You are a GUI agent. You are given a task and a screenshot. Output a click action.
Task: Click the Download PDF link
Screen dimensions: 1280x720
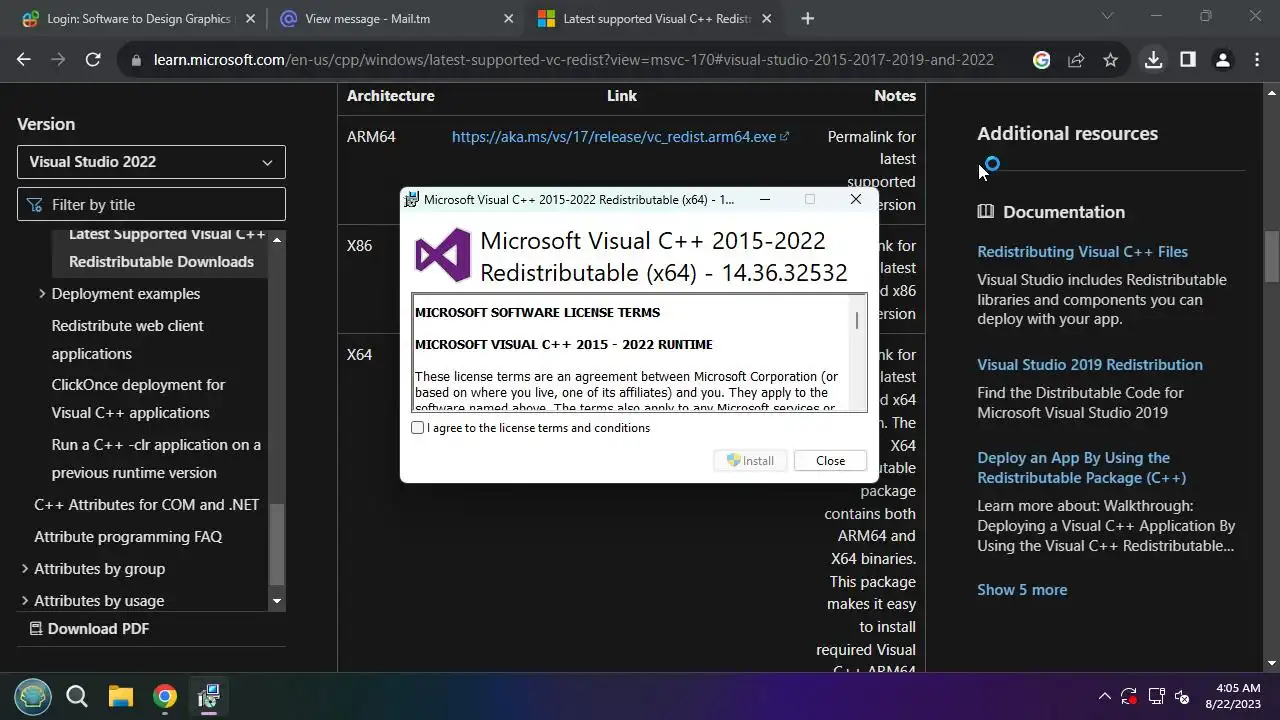88,629
